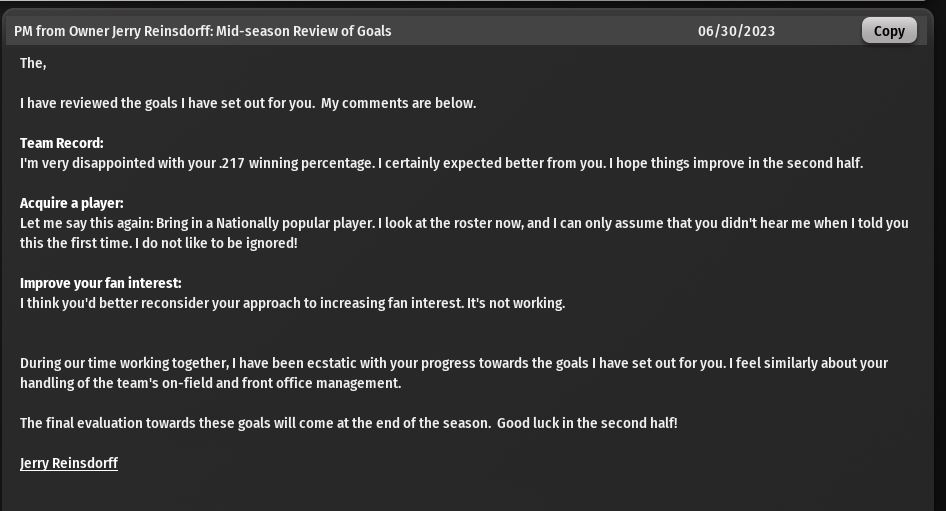Click the Copy button
946x511 pixels.
[889, 31]
